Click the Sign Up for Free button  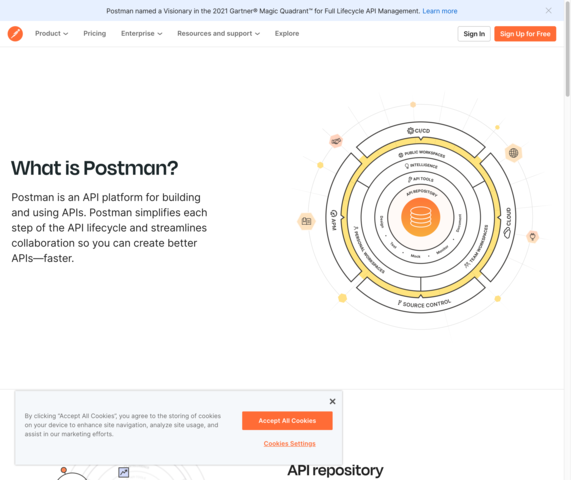(x=525, y=34)
